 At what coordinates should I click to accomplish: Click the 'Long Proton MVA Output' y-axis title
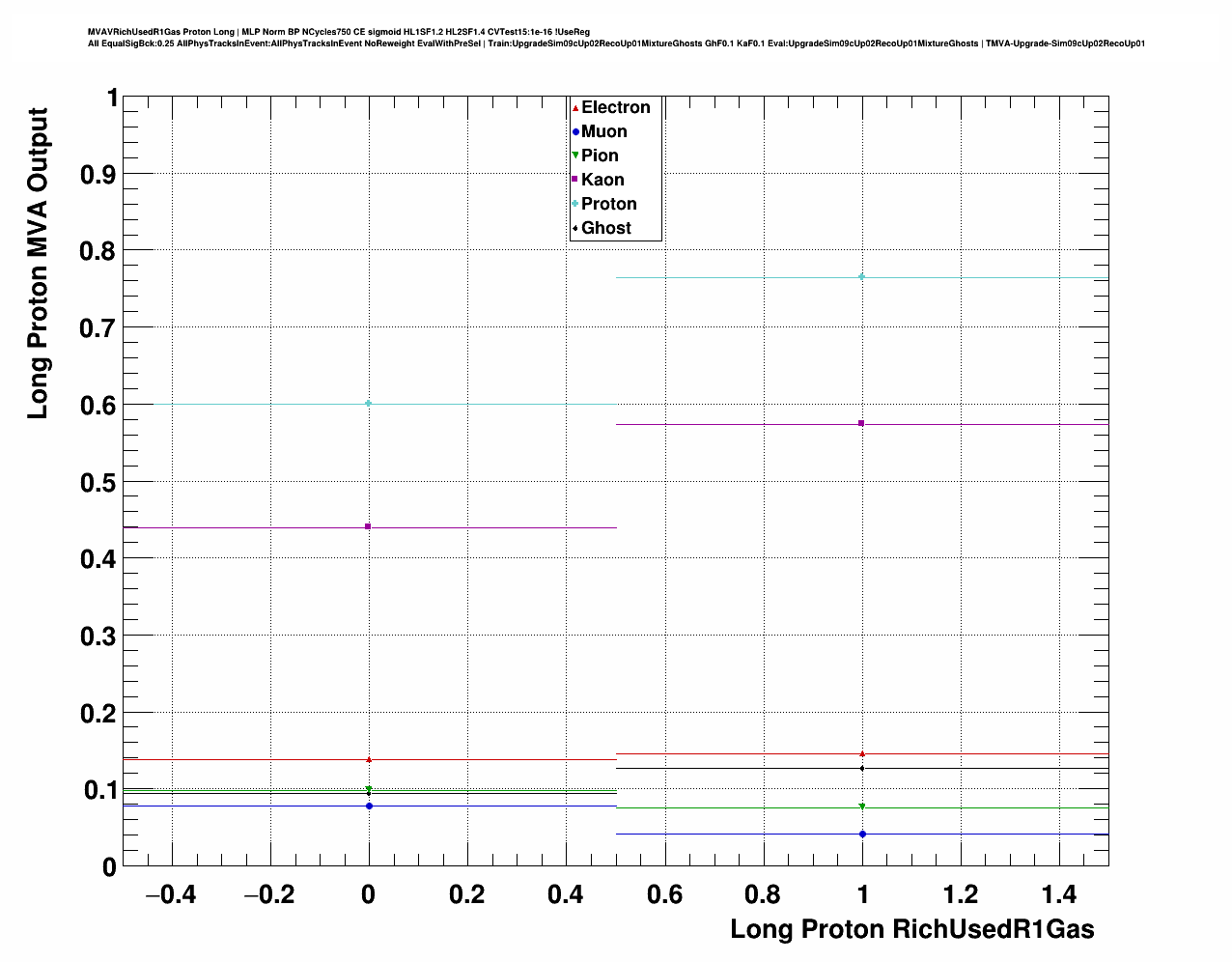[x=38, y=263]
